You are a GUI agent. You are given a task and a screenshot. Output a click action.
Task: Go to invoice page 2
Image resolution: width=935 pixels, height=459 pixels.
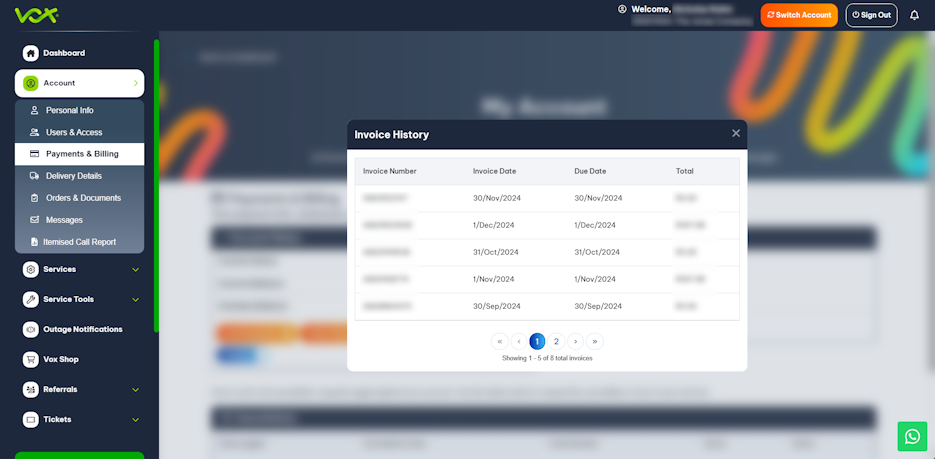coord(556,341)
